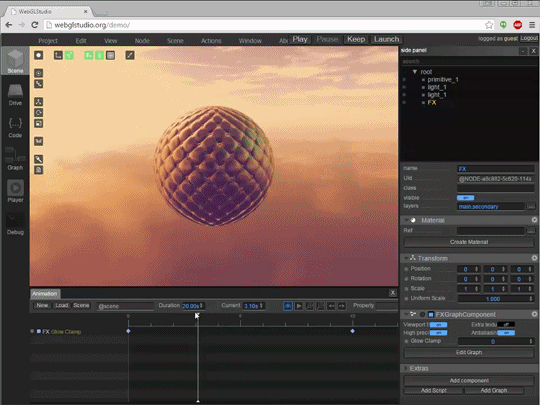Open the Player icon in sidebar
The height and width of the screenshot is (405, 540).
15,187
